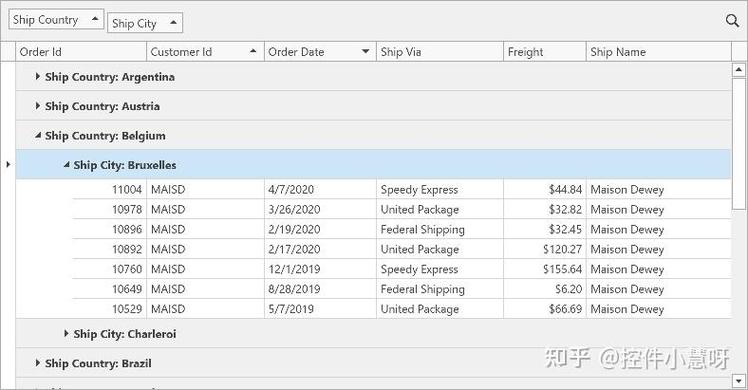Select the Ship Country: Belgium row label
Viewport: 748px width, 390px height.
pyautogui.click(x=105, y=136)
